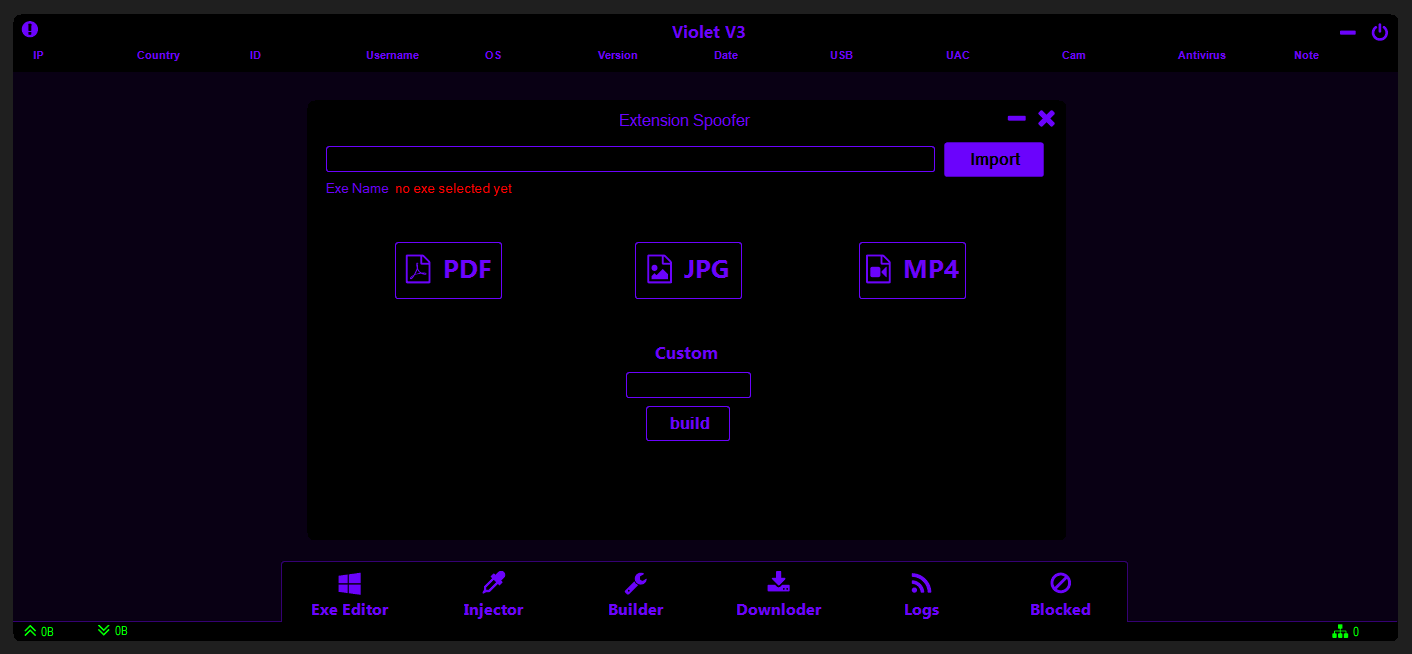This screenshot has height=654, width=1412.
Task: Open the Downloder panel
Action: coord(778,596)
